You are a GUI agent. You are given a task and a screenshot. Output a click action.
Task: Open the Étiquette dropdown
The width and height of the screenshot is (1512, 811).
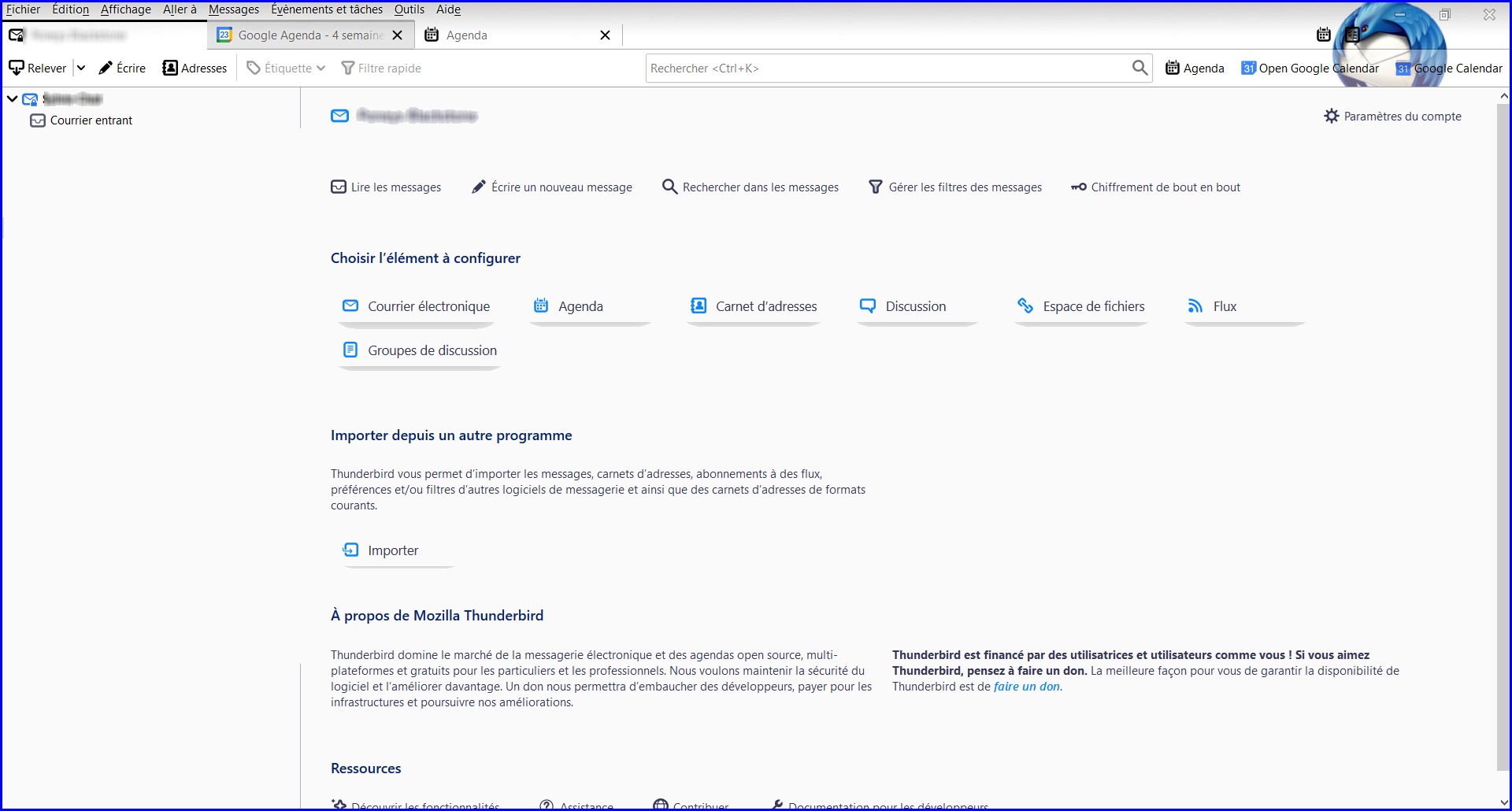tap(287, 68)
